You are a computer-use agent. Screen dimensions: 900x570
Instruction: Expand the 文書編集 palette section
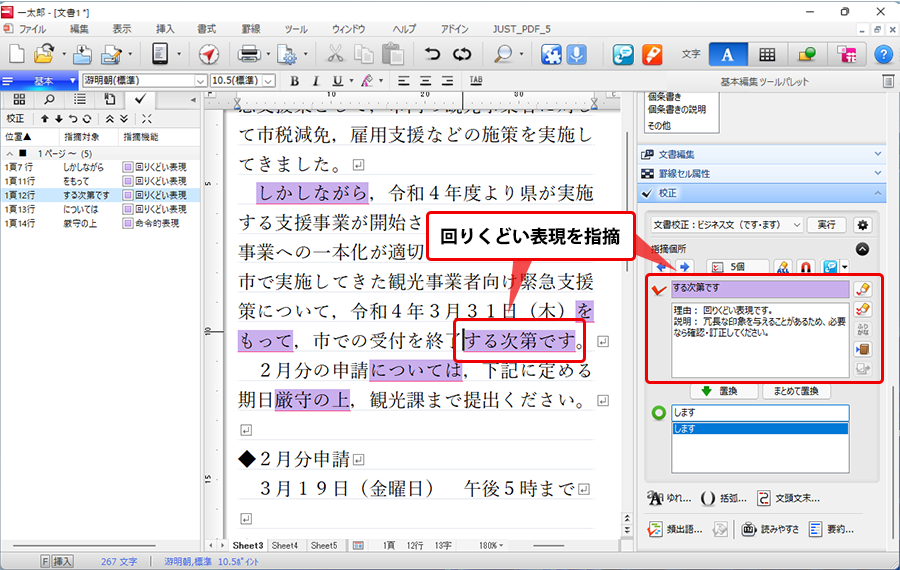762,154
